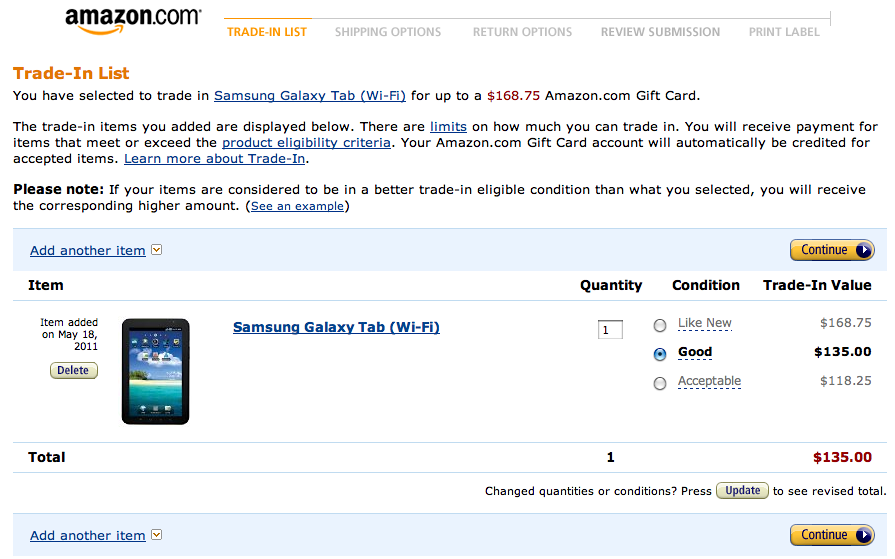The width and height of the screenshot is (895, 559).
Task: Open the Learn more about Trade-In link
Action: click(215, 159)
